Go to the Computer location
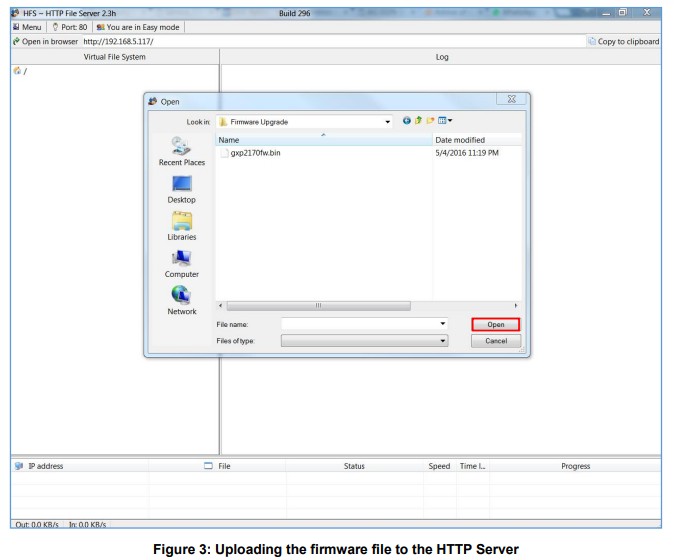Screen dimensions: 674x560 182,263
